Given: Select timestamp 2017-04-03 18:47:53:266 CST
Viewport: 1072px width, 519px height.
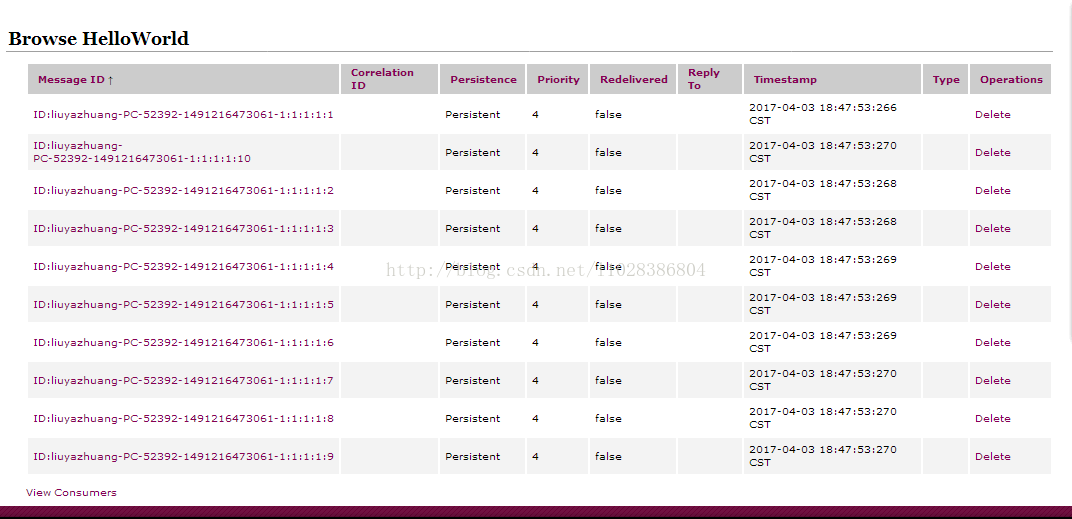Looking at the screenshot, I should 822,114.
